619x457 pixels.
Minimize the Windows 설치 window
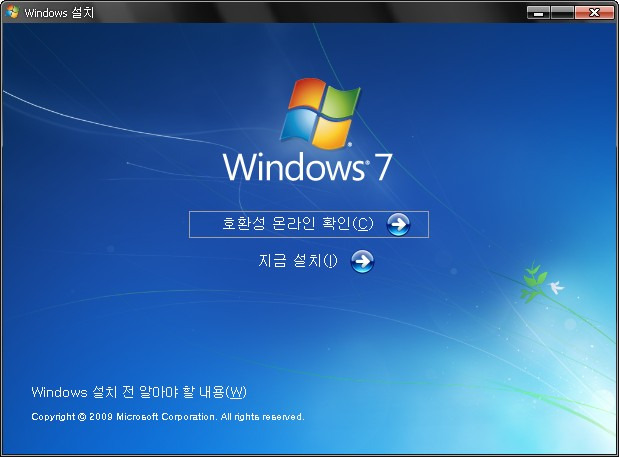[538, 13]
